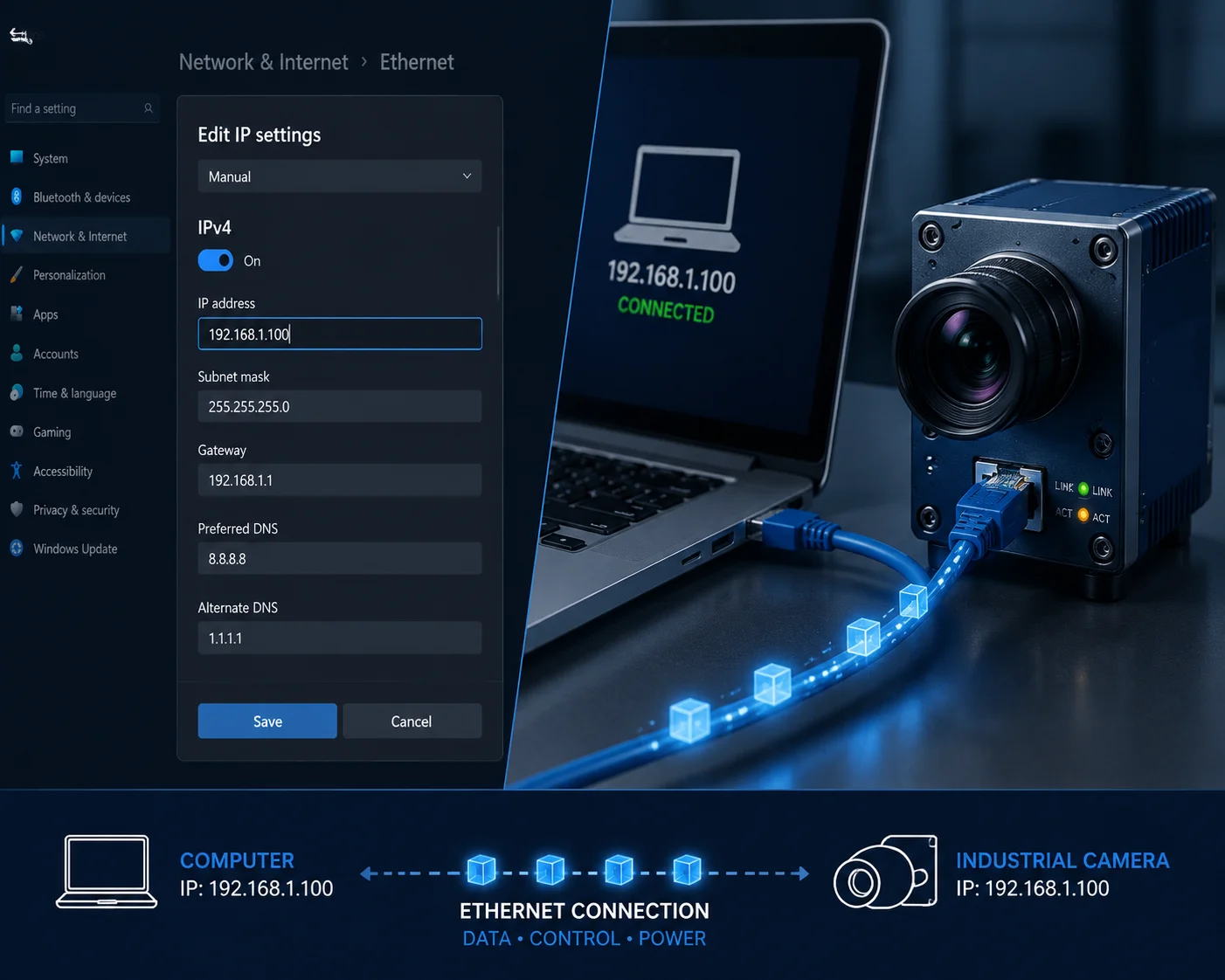The image size is (1225, 980).
Task: Click the Apps icon in sidebar
Action: (x=17, y=314)
